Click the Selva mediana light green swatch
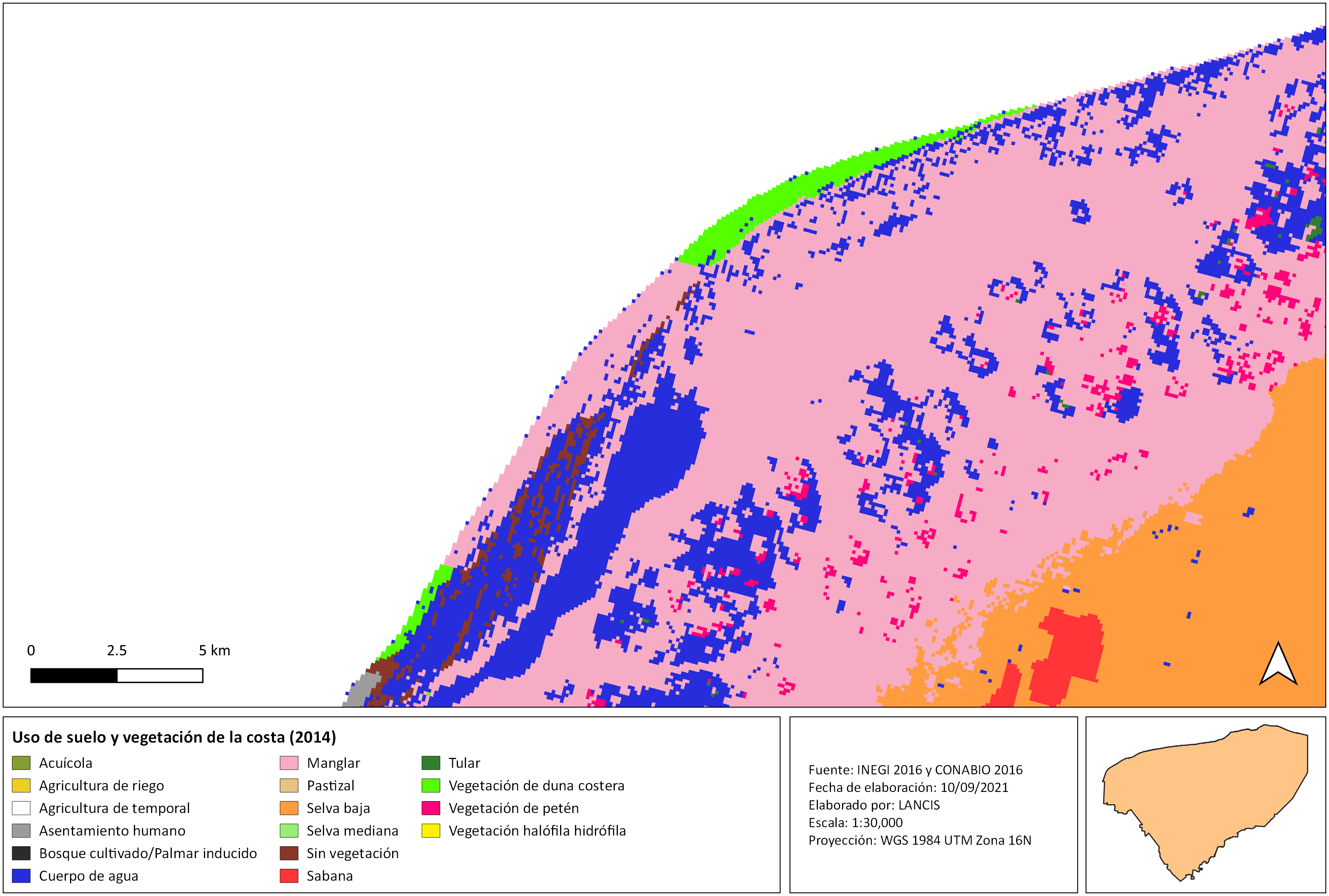1329x896 pixels. (x=289, y=831)
